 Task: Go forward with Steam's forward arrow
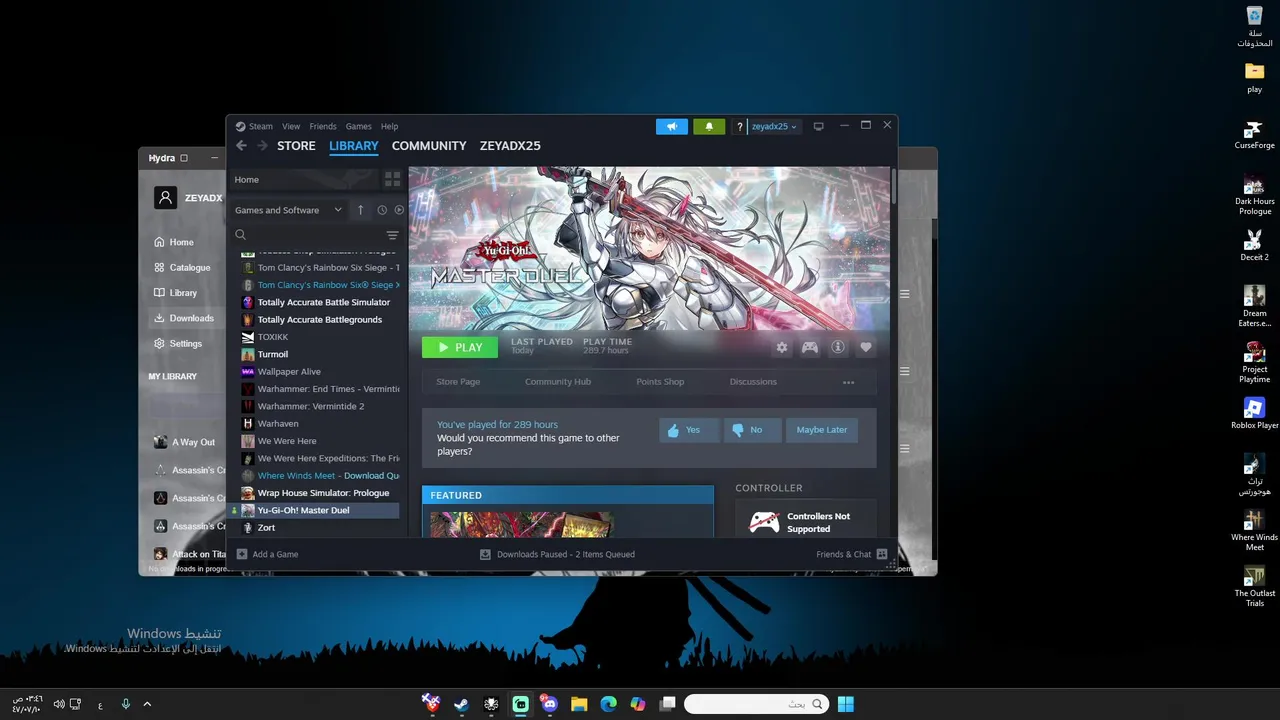click(262, 146)
